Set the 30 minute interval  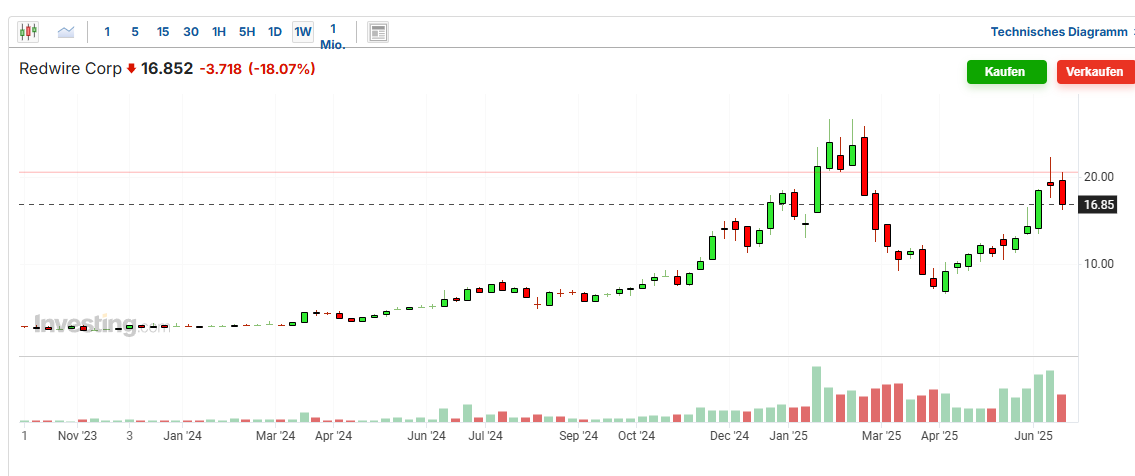point(191,32)
